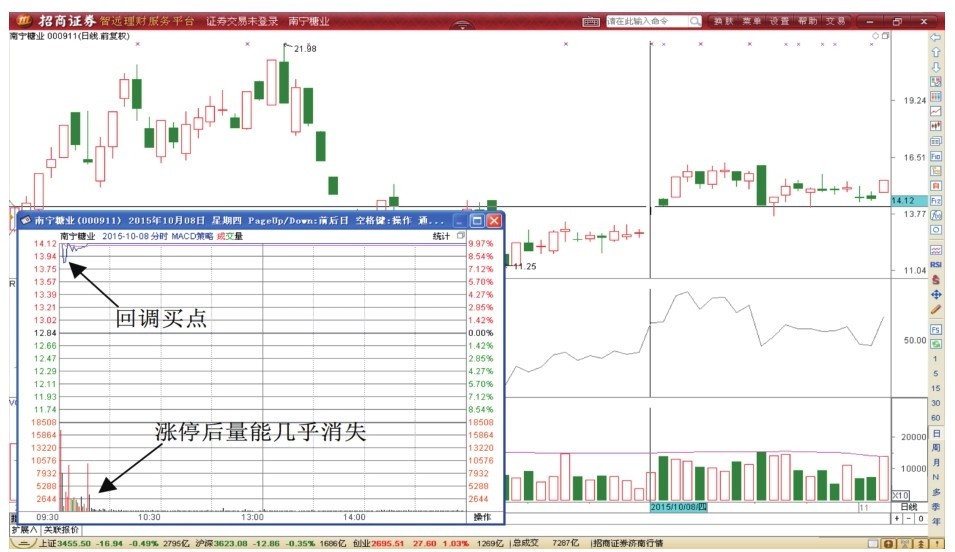This screenshot has height=552, width=955.
Task: Open the 换肤 skin menu
Action: tap(724, 21)
